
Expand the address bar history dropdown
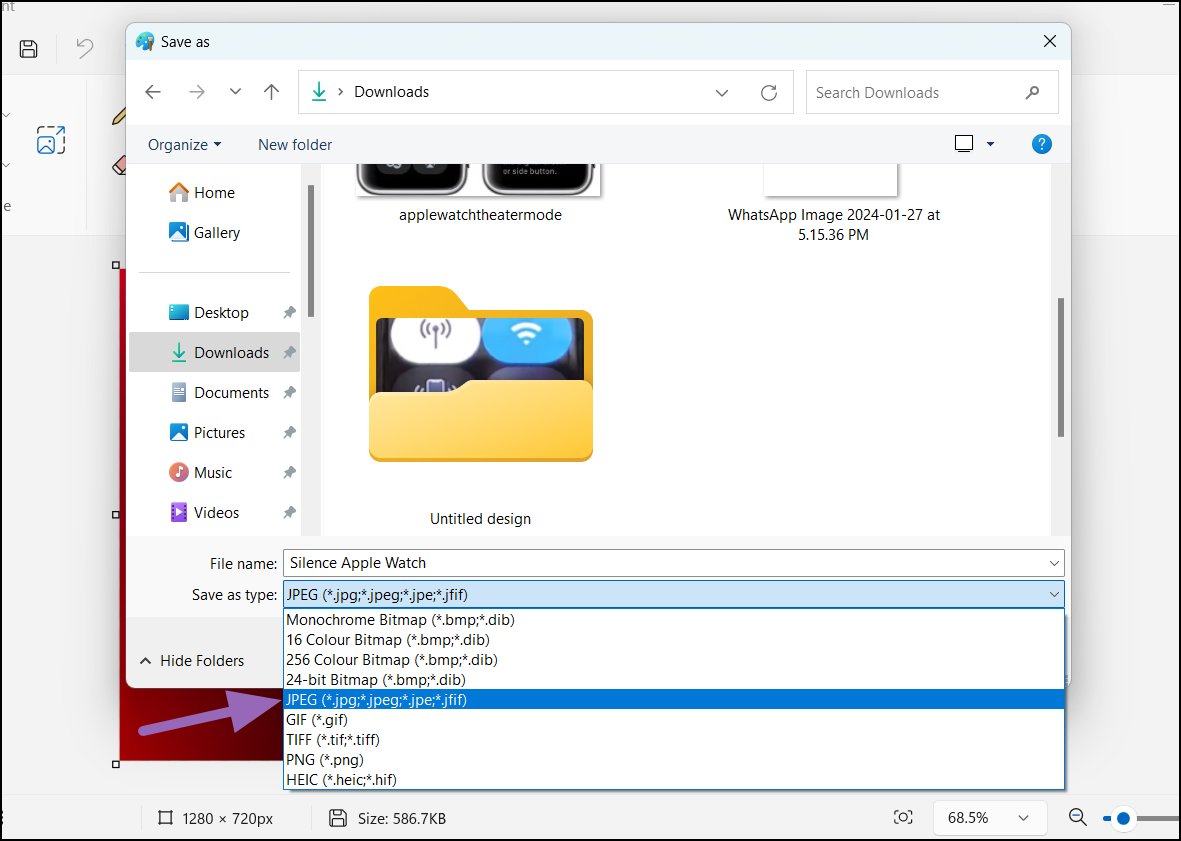pos(722,93)
